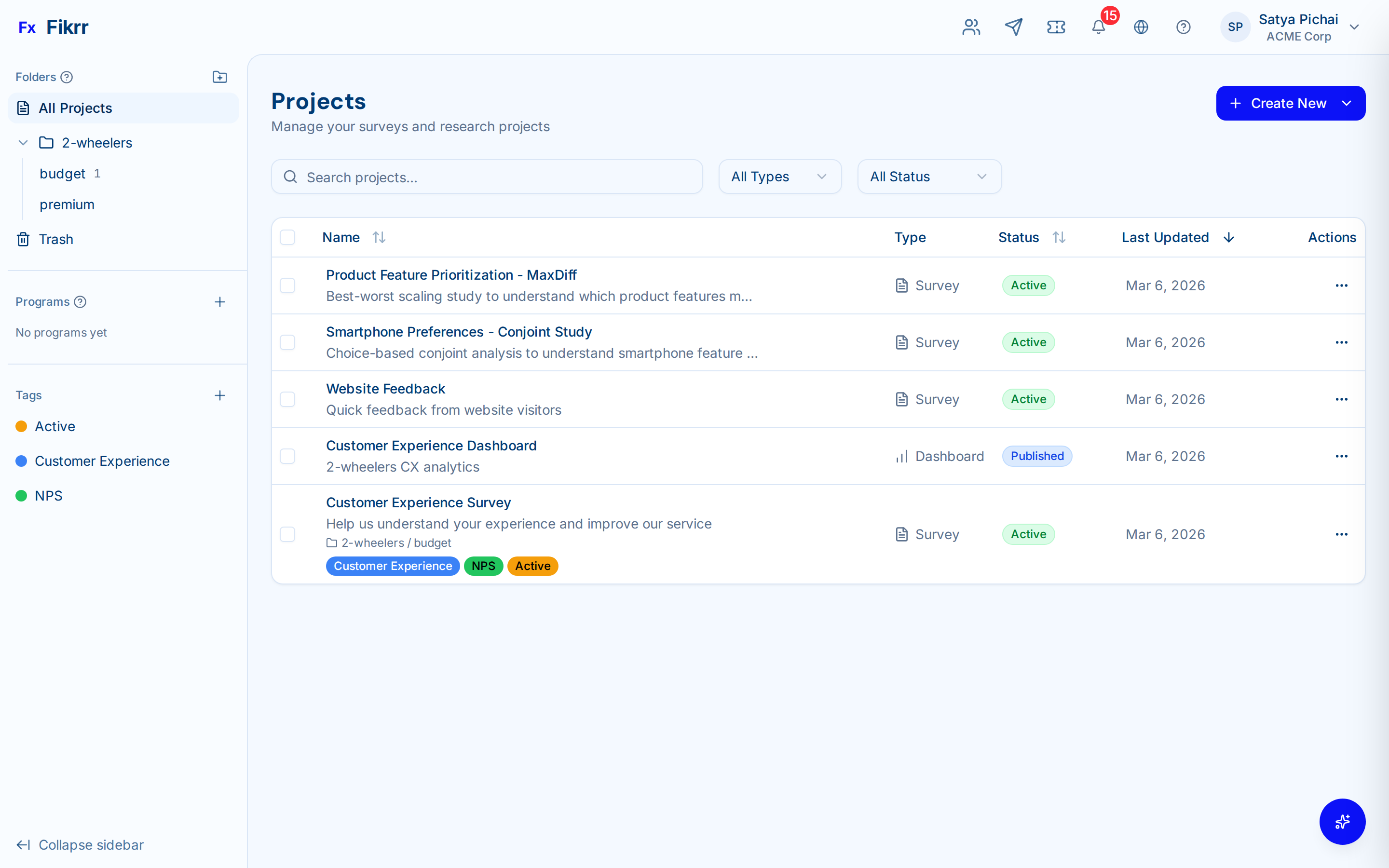The image size is (1389, 868).
Task: Check the Website Feedback project checkbox
Action: (287, 399)
